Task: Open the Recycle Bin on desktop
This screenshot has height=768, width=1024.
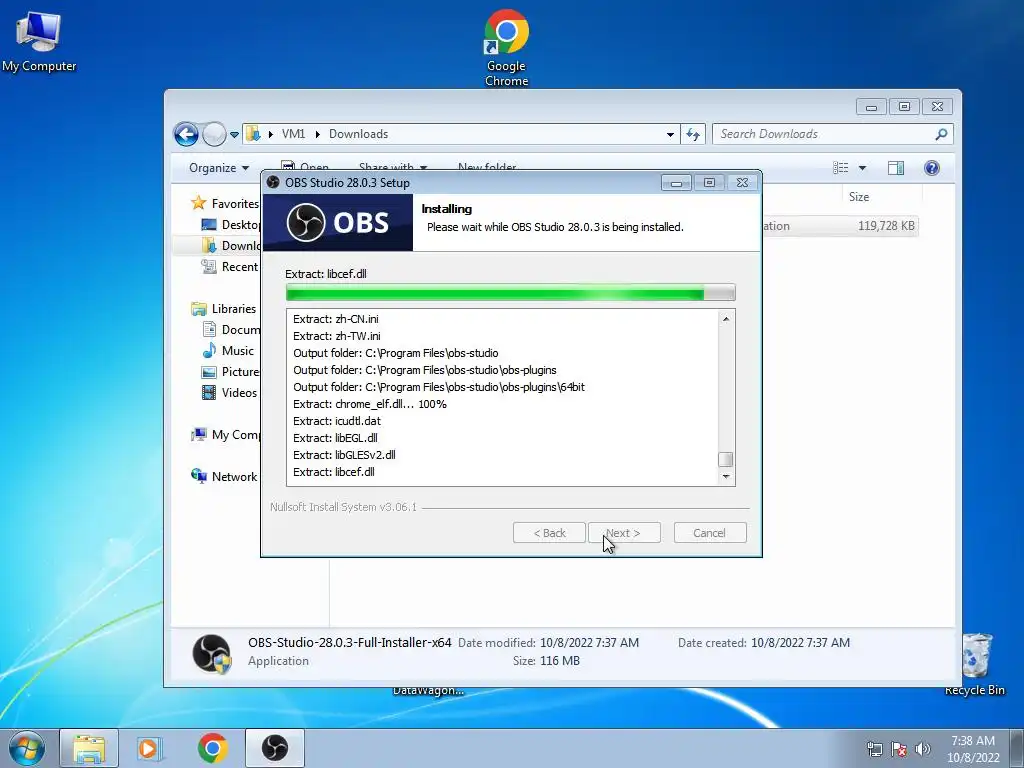Action: (975, 664)
